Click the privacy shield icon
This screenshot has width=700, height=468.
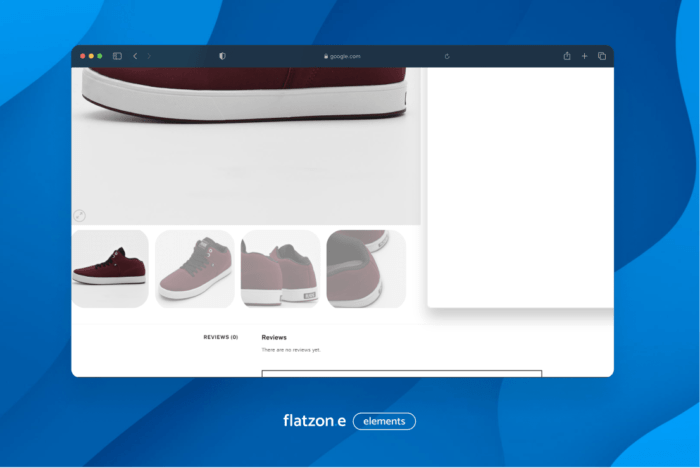tap(222, 56)
